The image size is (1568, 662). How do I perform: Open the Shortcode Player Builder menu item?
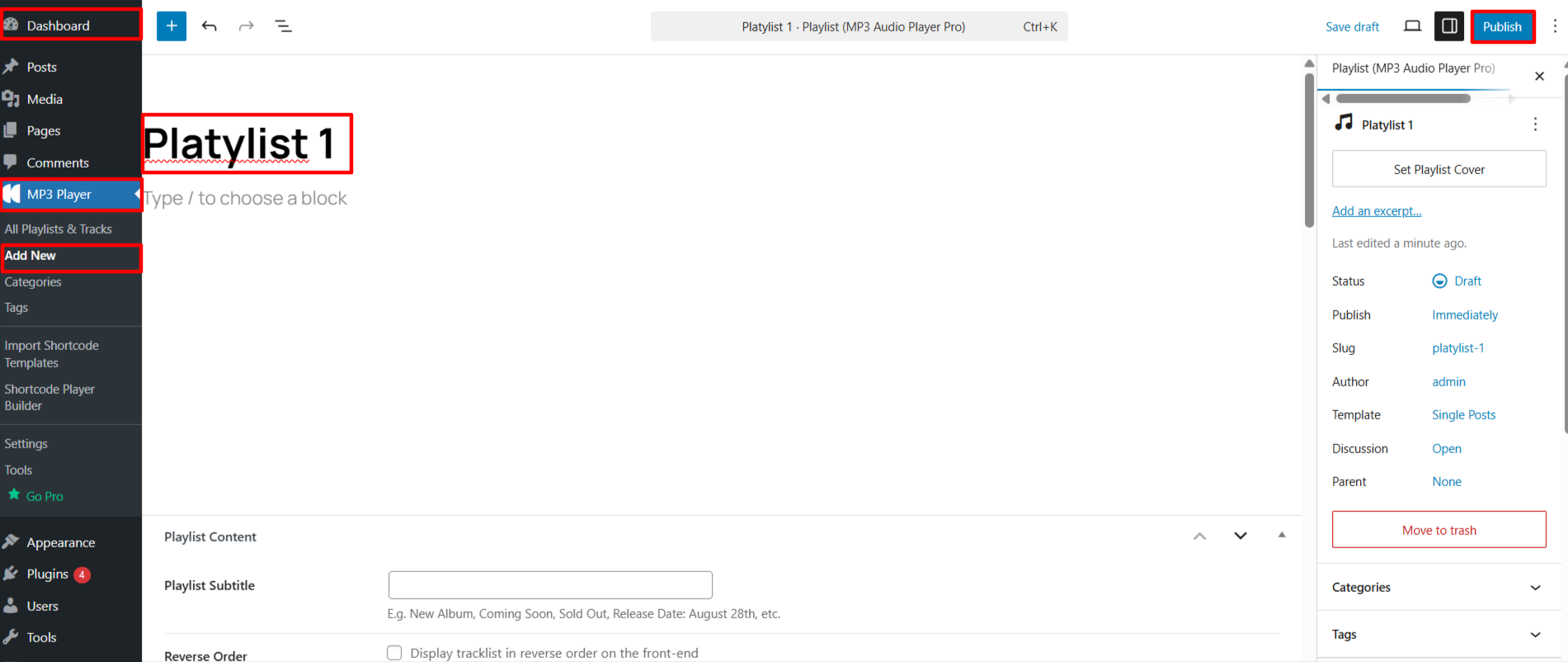[x=49, y=397]
